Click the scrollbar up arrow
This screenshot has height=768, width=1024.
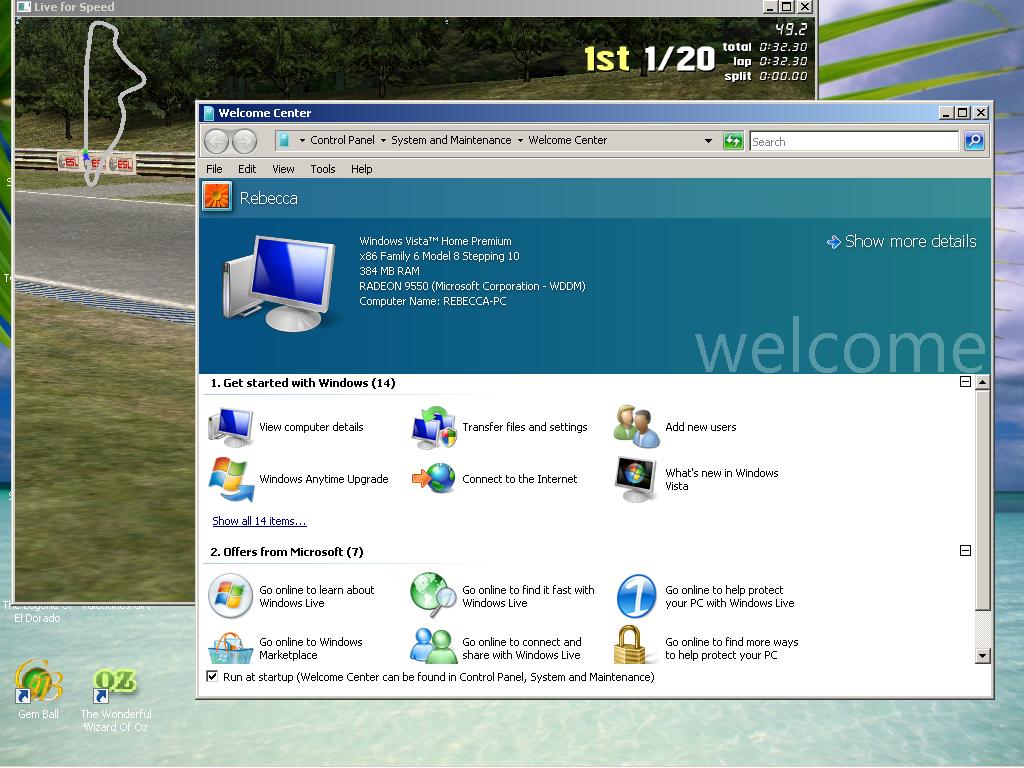tap(982, 383)
